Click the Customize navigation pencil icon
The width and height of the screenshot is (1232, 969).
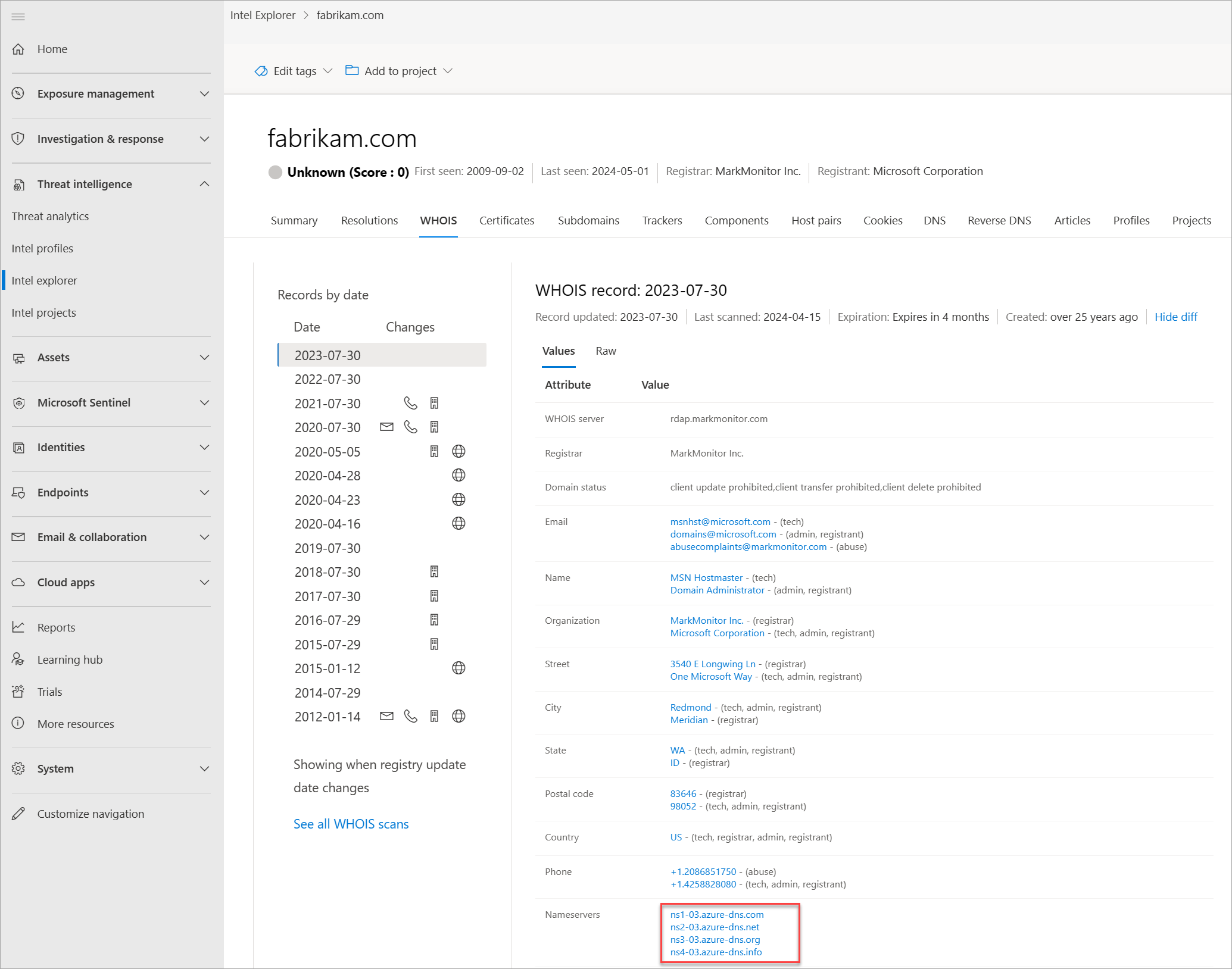pos(18,814)
